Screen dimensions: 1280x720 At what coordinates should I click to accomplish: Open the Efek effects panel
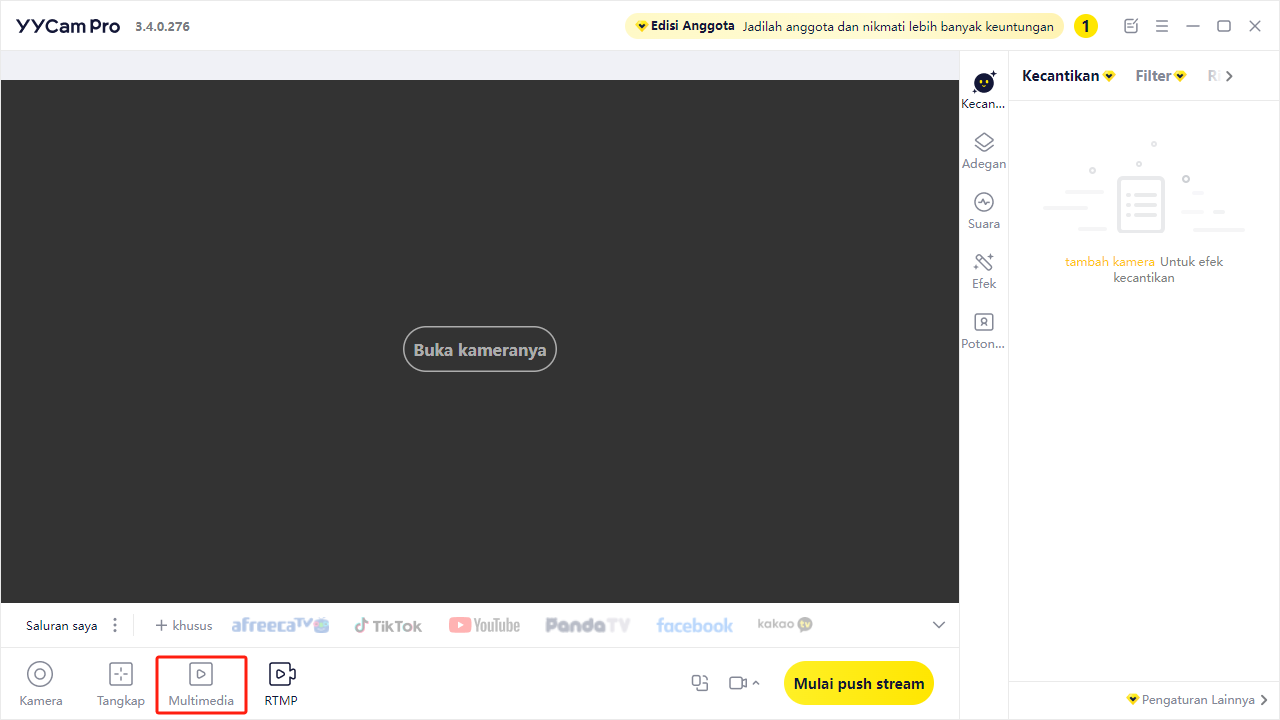click(984, 271)
